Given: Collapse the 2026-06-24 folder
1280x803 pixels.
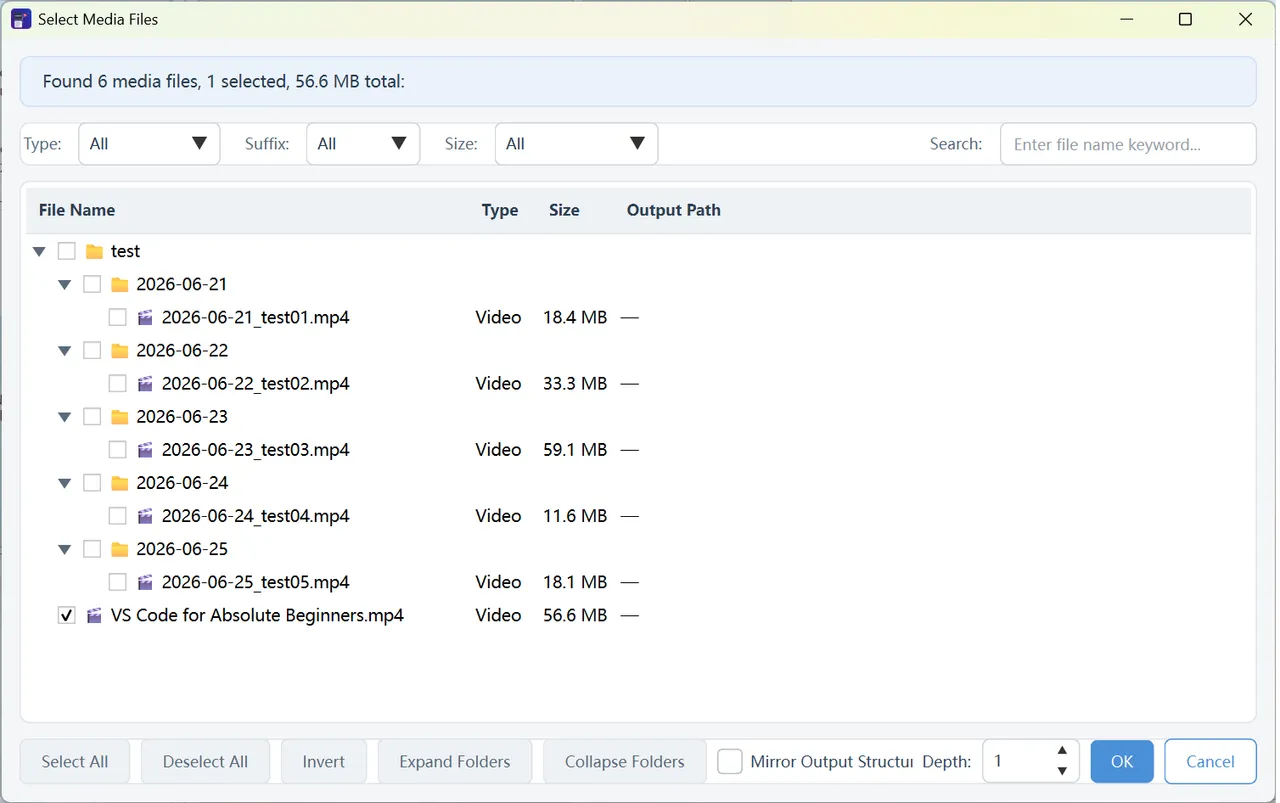Looking at the screenshot, I should coord(65,483).
